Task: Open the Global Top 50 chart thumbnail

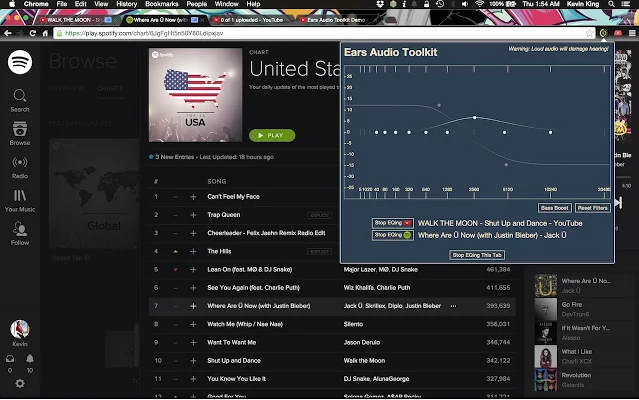Action: click(94, 194)
